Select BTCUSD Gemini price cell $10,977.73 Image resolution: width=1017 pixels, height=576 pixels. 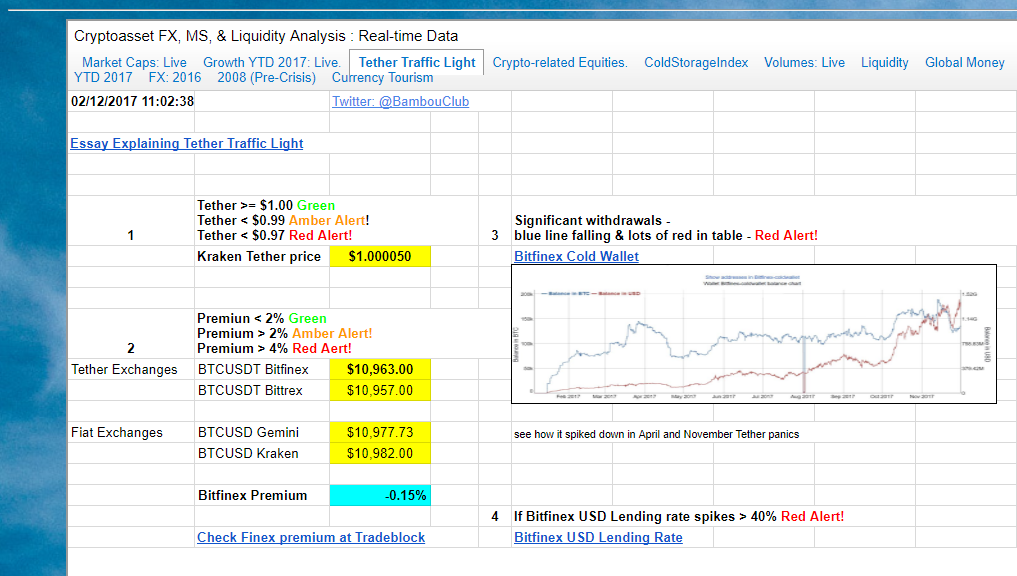click(x=380, y=432)
